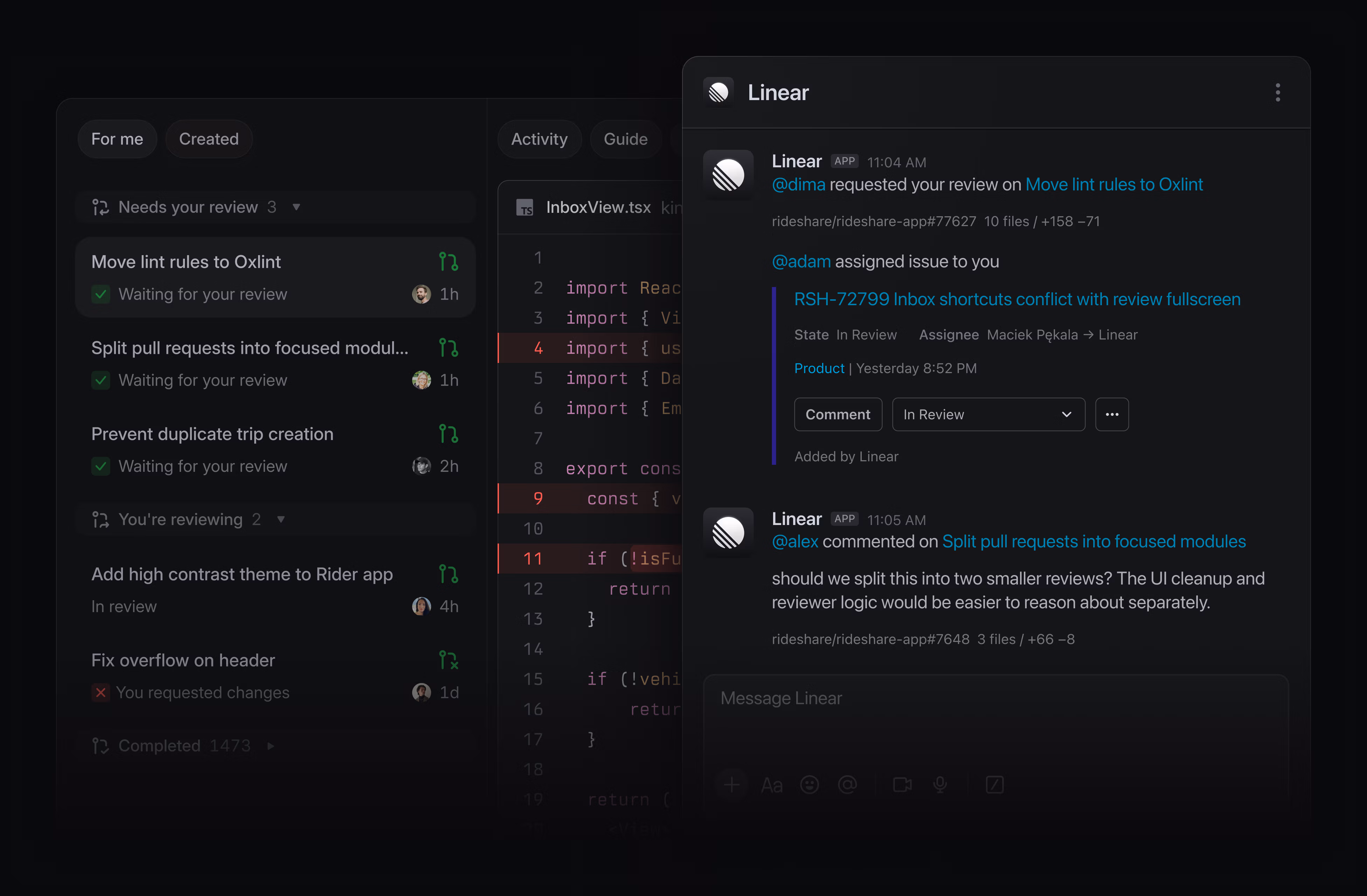Screen dimensions: 1367x896
Task: Click the @ mention icon in composer
Action: pos(847,785)
